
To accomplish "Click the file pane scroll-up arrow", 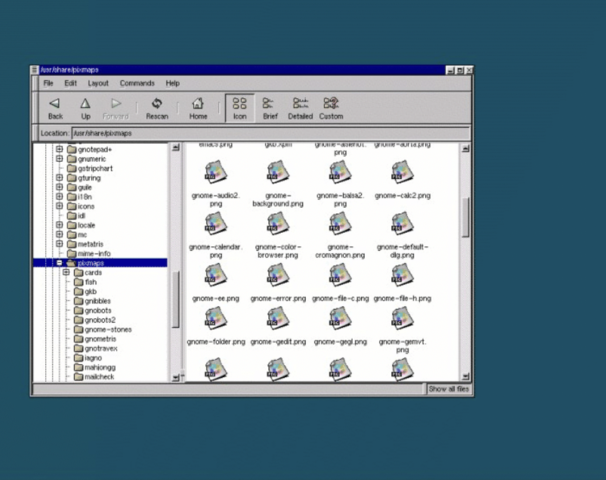I will coord(466,148).
